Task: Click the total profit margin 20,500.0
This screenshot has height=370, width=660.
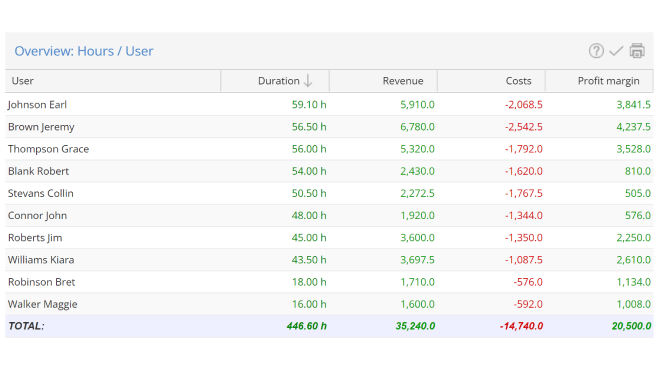Action: [631, 326]
